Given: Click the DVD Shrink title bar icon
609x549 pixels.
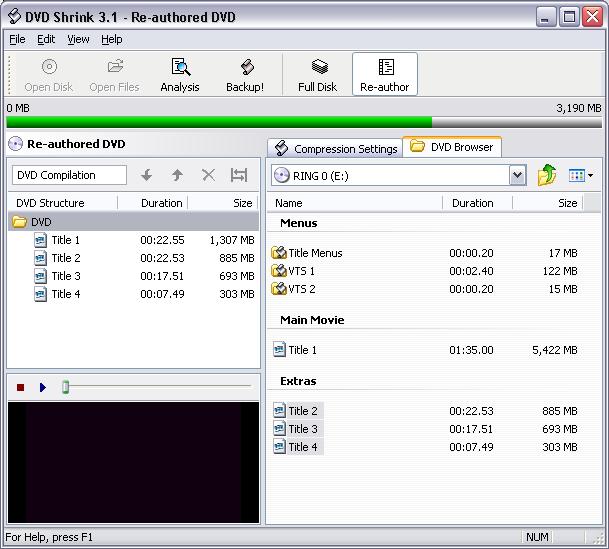Looking at the screenshot, I should [x=15, y=17].
